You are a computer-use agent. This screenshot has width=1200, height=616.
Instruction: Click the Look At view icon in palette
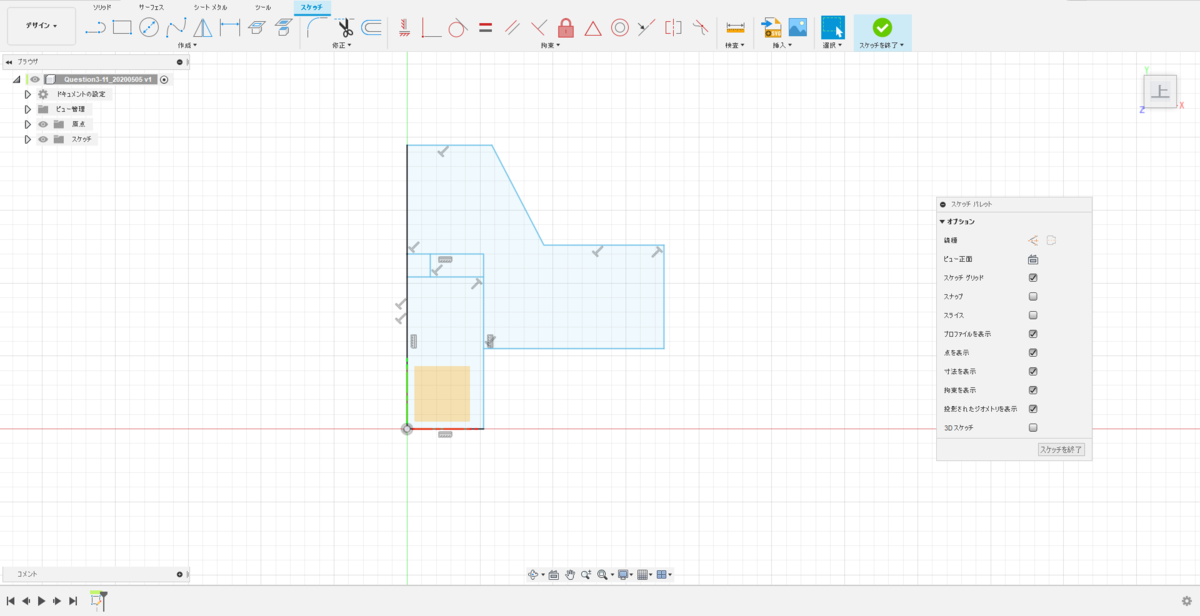click(1033, 259)
